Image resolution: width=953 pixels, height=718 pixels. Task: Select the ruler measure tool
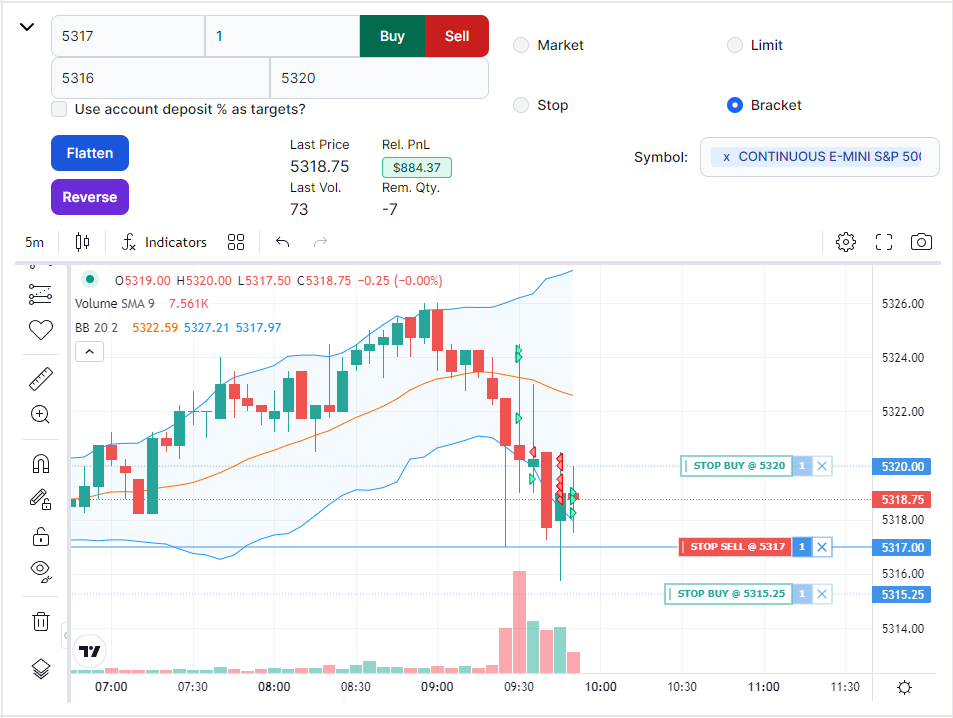click(x=40, y=380)
